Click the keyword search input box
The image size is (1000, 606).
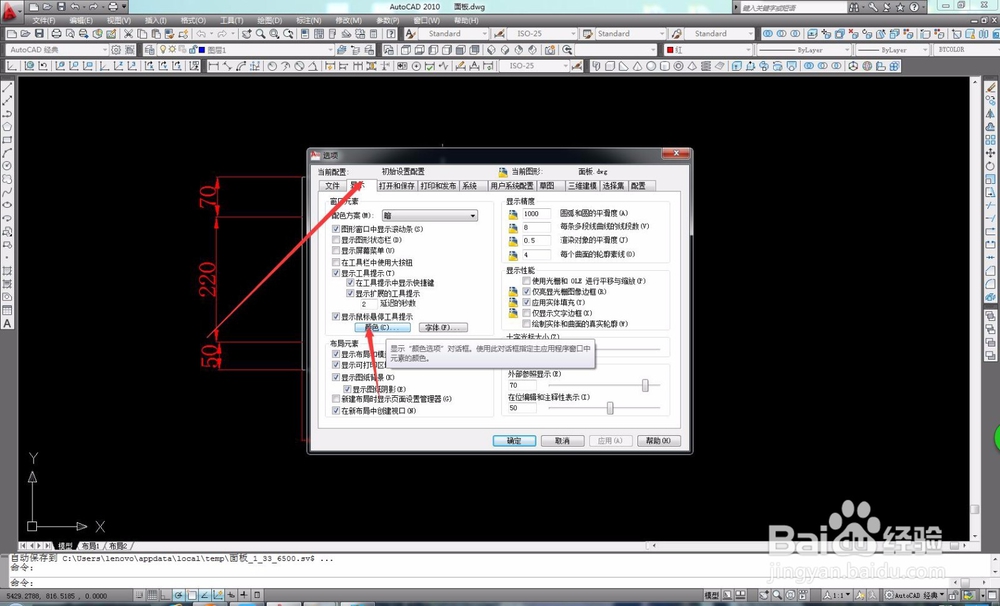coord(793,8)
